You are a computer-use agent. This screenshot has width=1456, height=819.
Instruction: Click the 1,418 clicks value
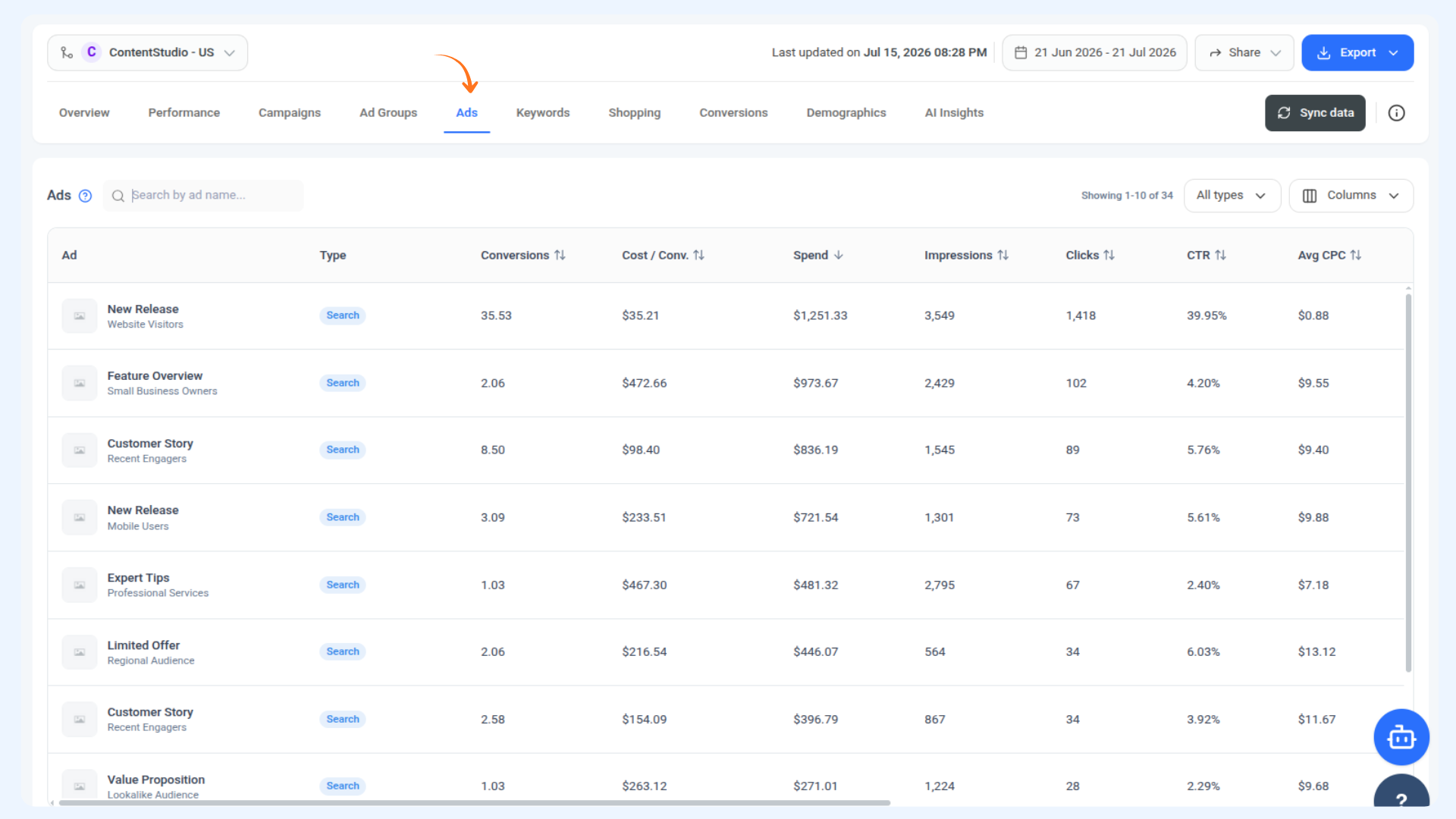[x=1081, y=315]
